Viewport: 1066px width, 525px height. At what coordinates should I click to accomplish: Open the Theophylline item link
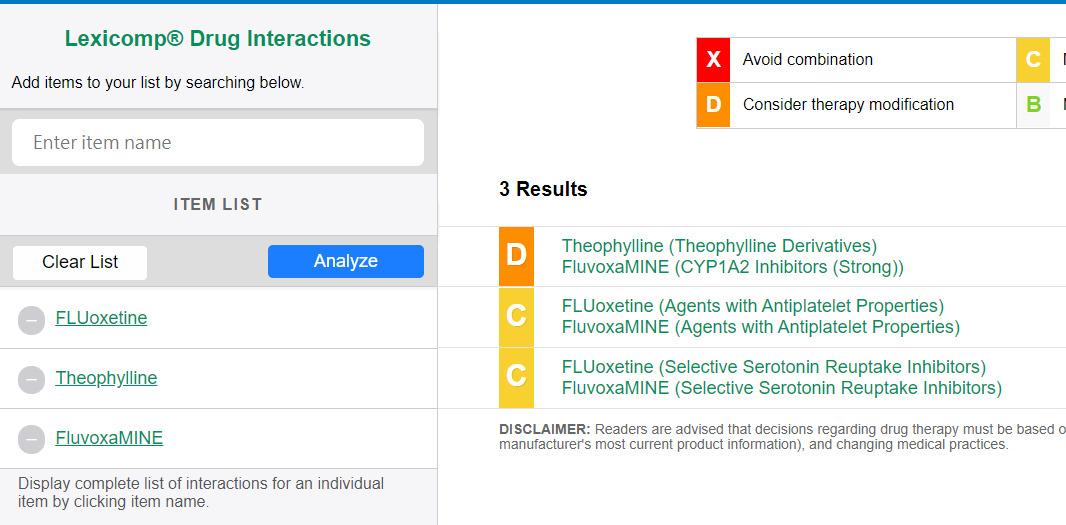[106, 378]
